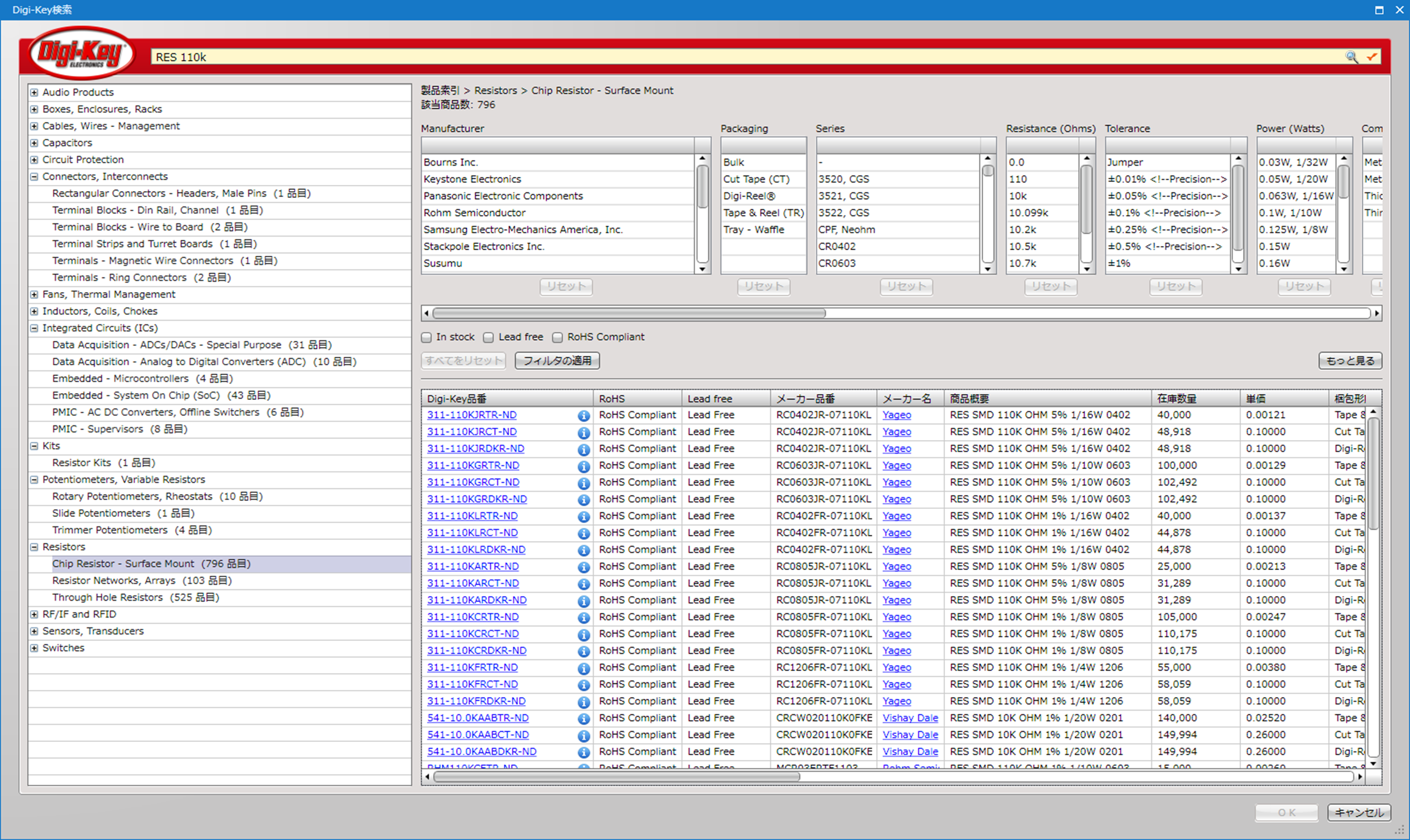
Task: Open info icon for 311-110KLRCT-ND
Action: [583, 534]
